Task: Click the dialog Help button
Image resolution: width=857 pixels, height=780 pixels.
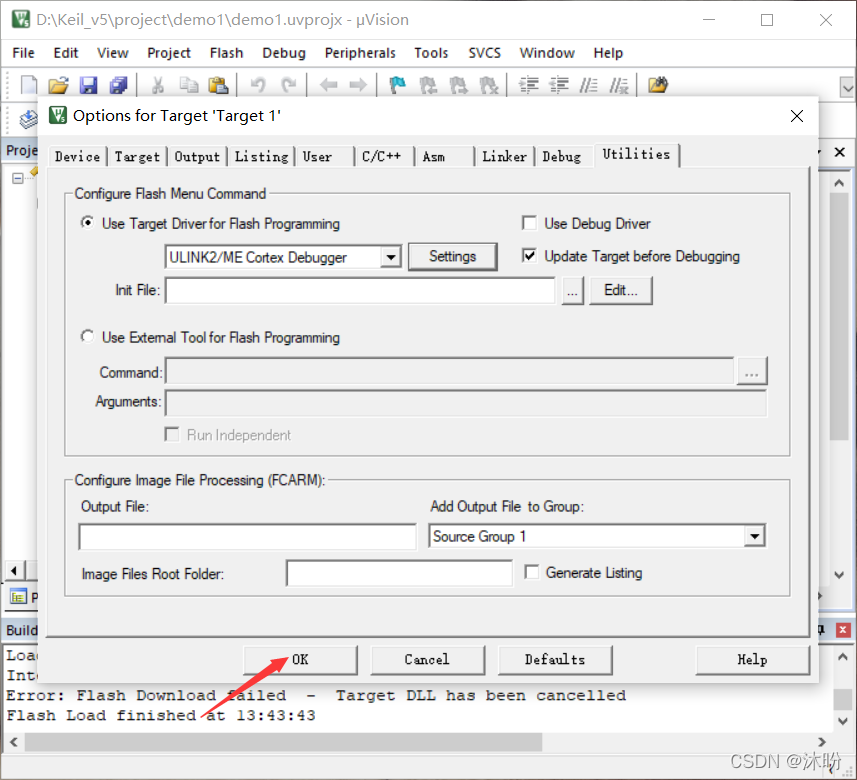Action: click(x=752, y=660)
